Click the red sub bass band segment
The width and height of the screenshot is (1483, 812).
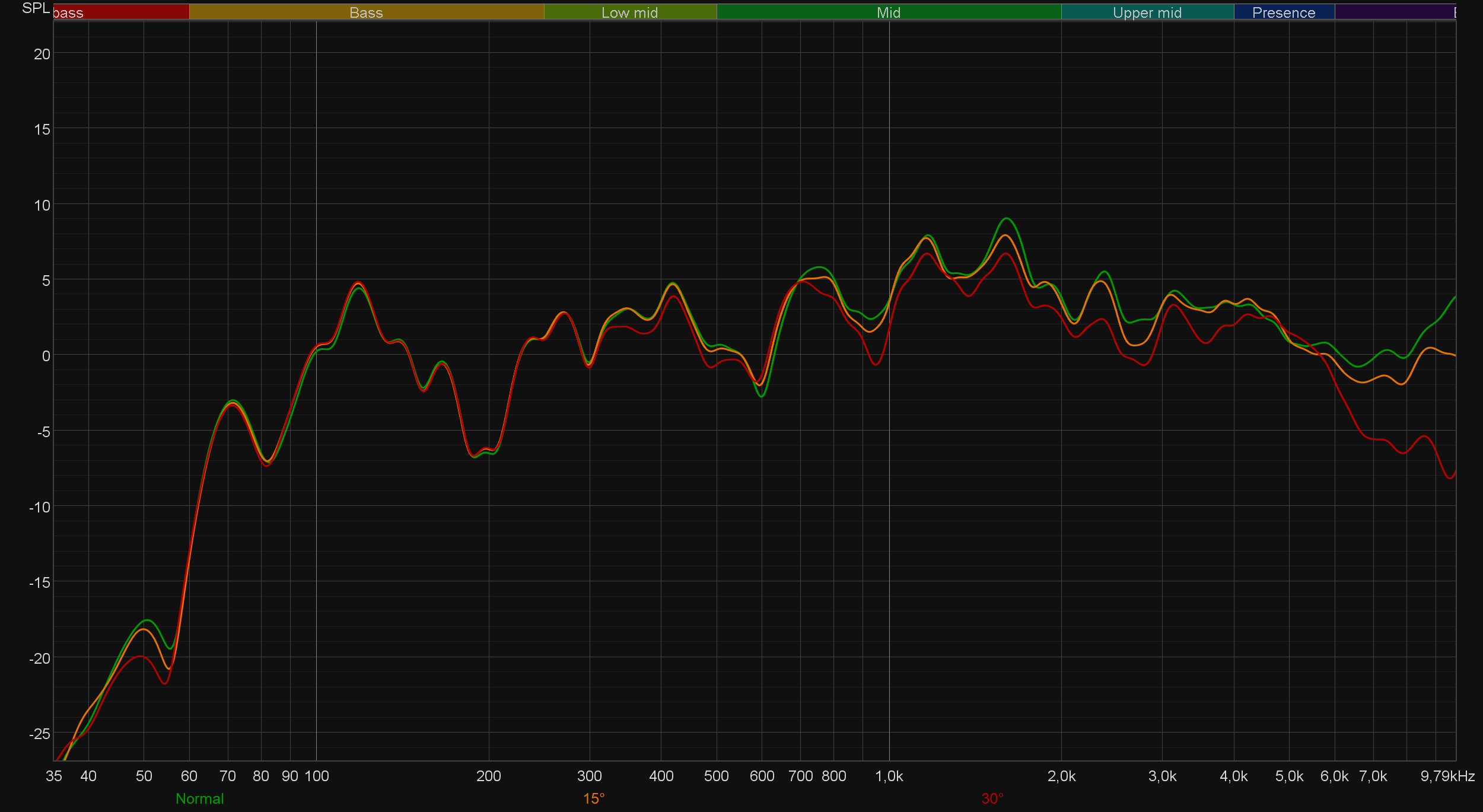[121, 12]
